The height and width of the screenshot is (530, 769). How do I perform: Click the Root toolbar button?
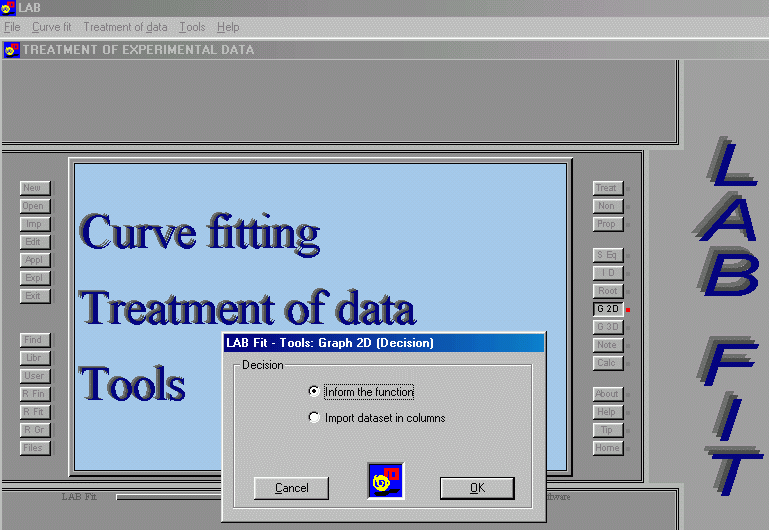[x=608, y=291]
